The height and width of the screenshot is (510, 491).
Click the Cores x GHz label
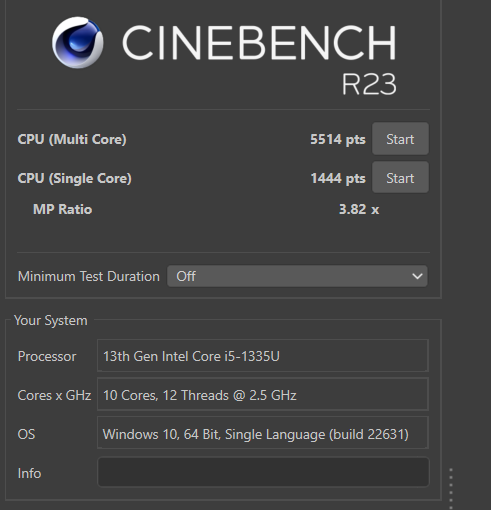(x=54, y=395)
